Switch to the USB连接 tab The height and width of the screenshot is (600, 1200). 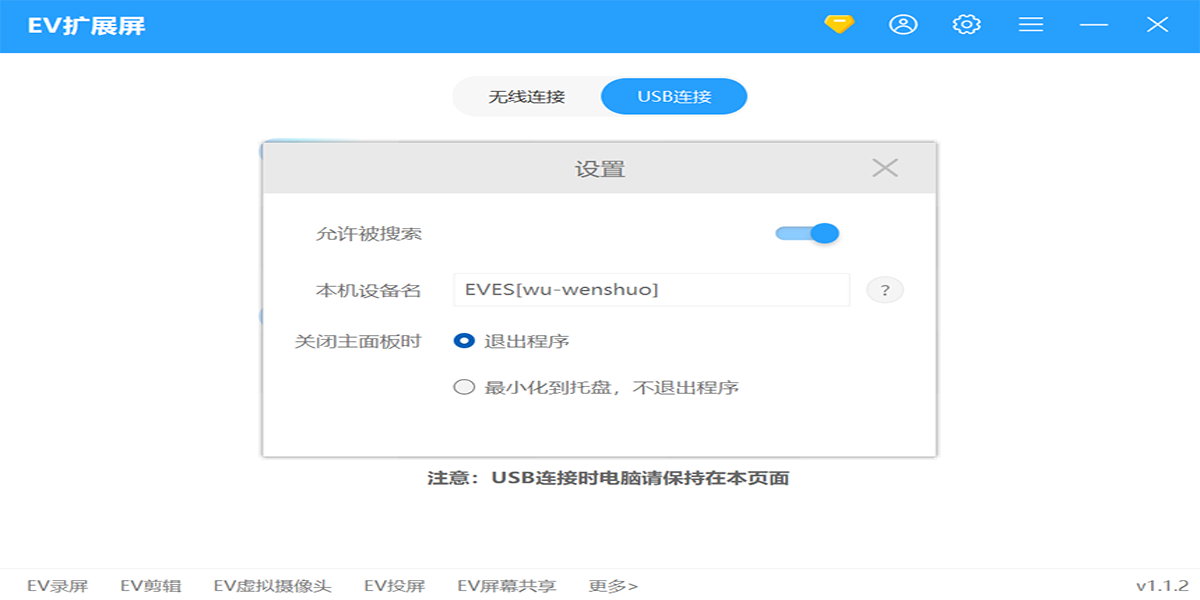673,96
